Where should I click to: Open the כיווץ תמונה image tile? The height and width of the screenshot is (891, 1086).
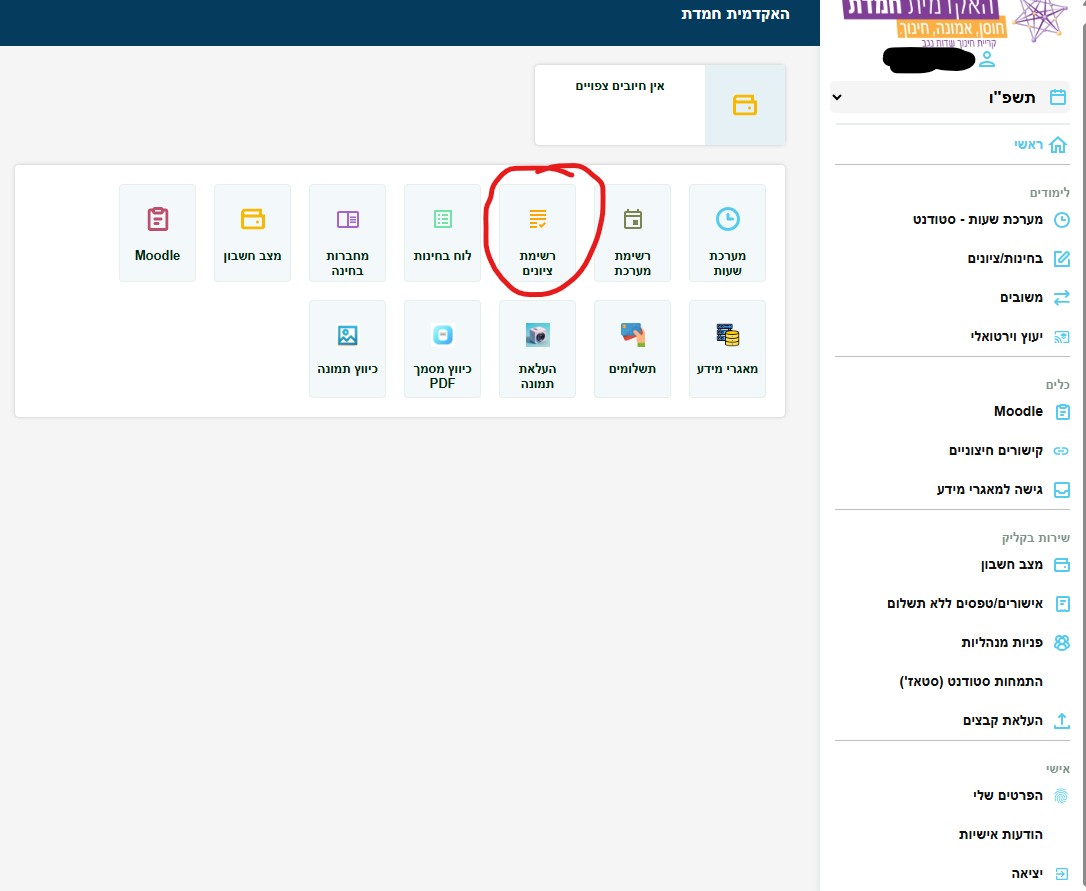pos(347,349)
